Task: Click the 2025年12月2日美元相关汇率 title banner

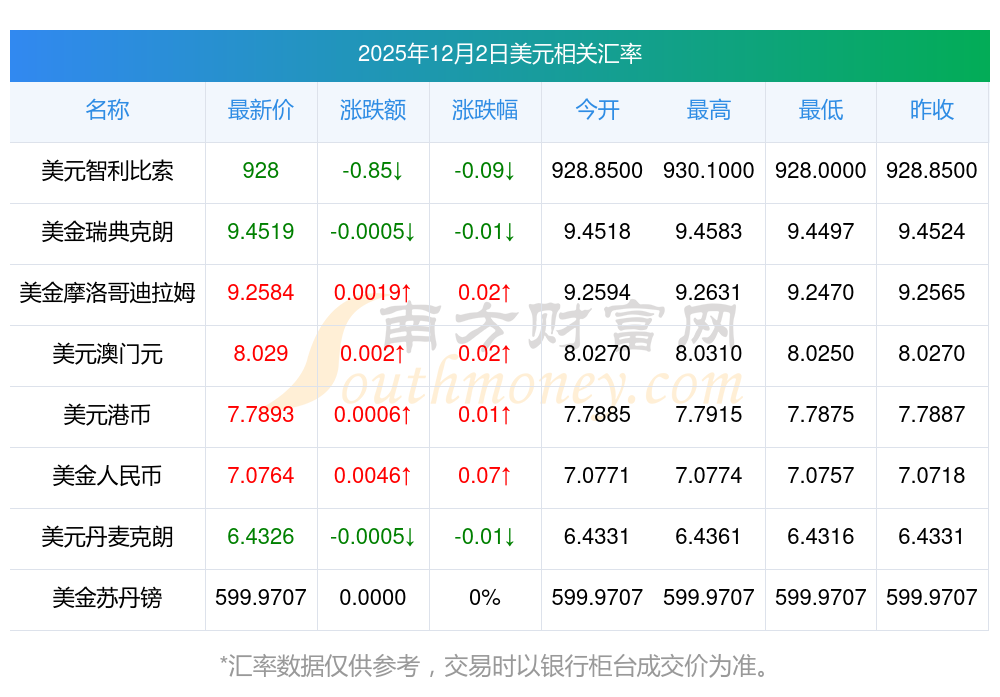Action: [x=499, y=54]
